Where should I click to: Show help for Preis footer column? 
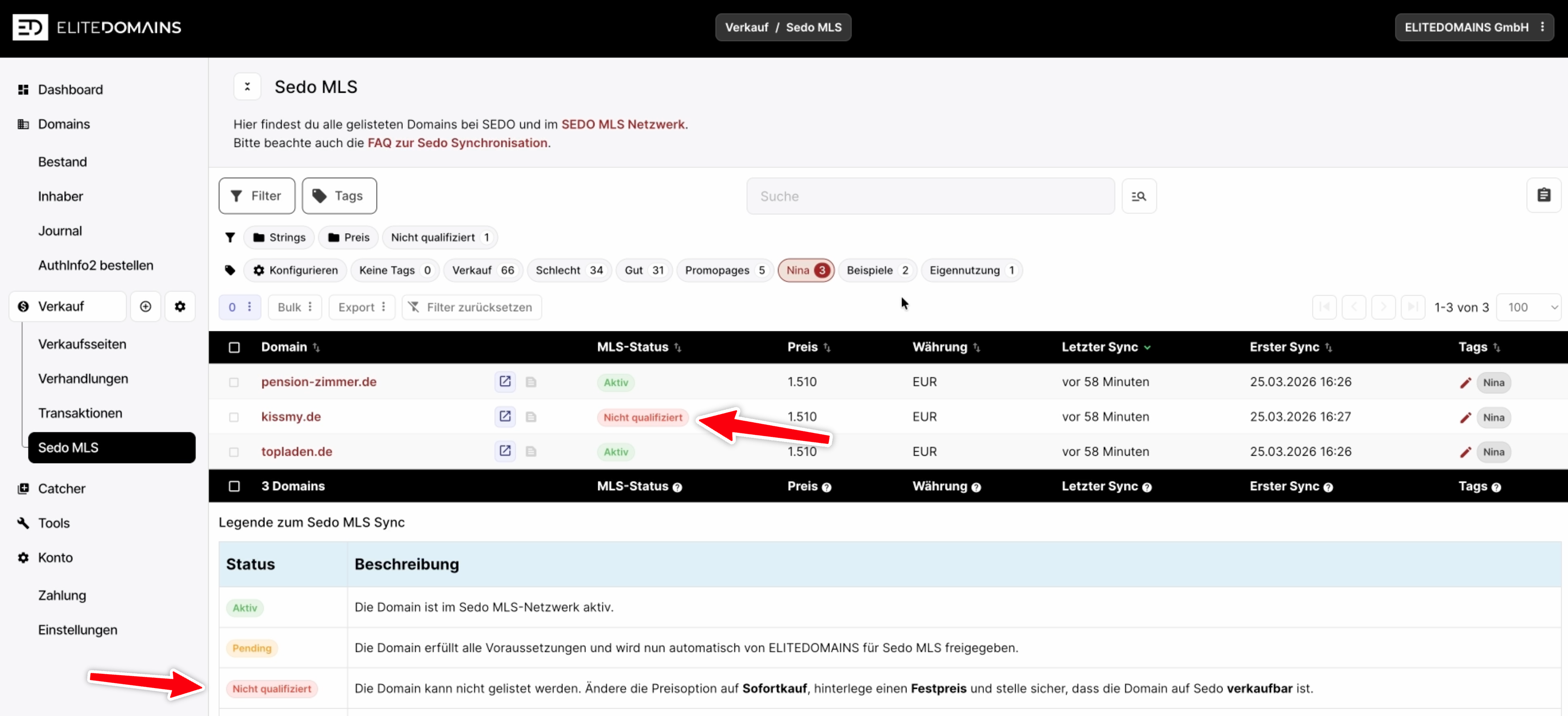point(827,487)
